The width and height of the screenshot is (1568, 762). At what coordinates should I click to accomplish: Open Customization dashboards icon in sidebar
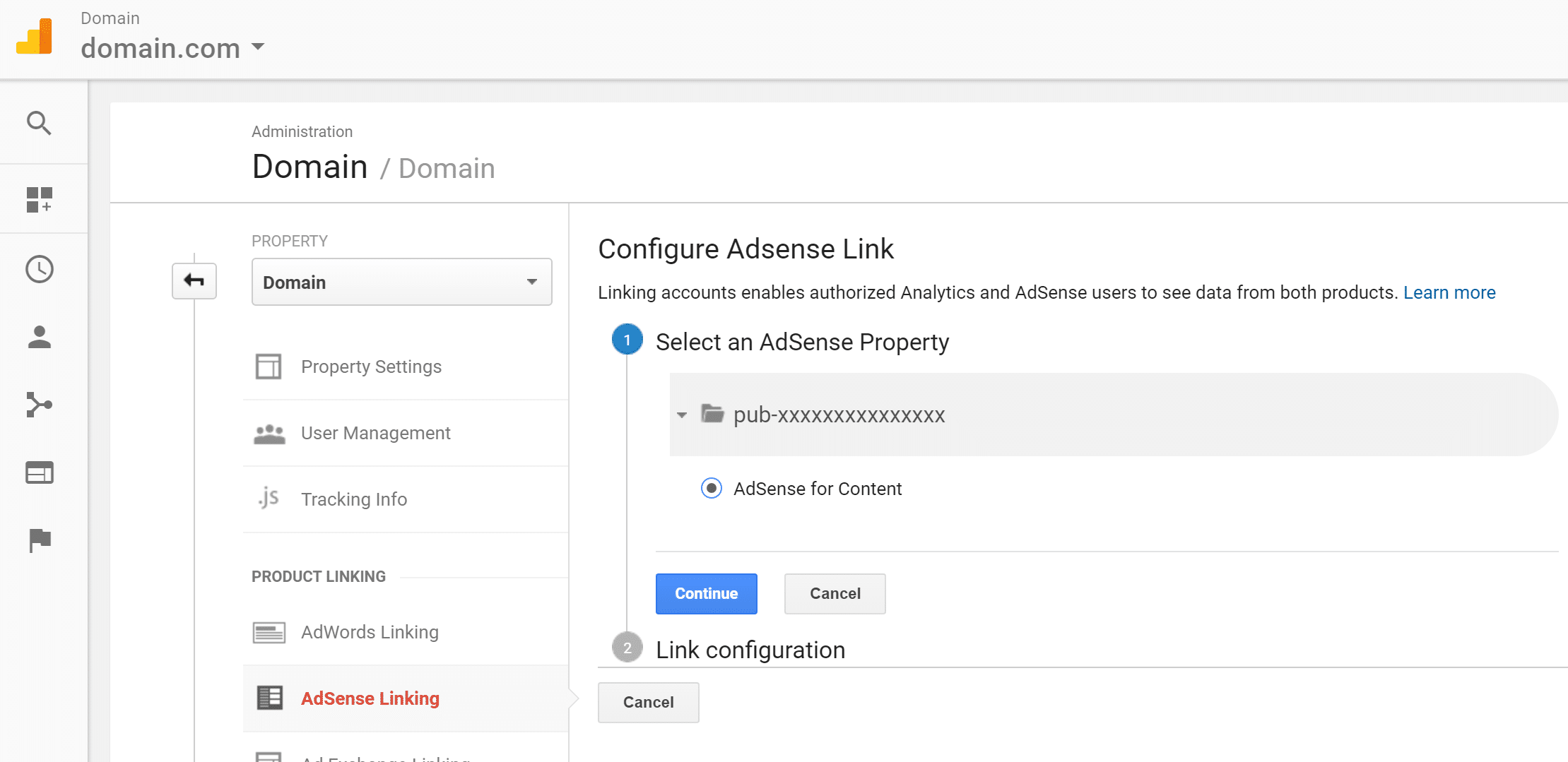coord(39,200)
